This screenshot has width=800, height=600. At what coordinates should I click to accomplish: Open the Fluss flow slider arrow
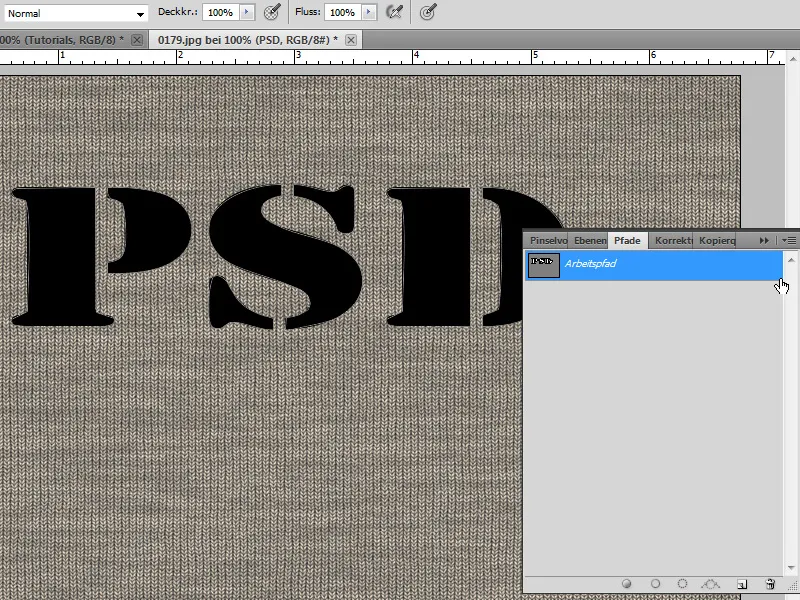point(369,13)
